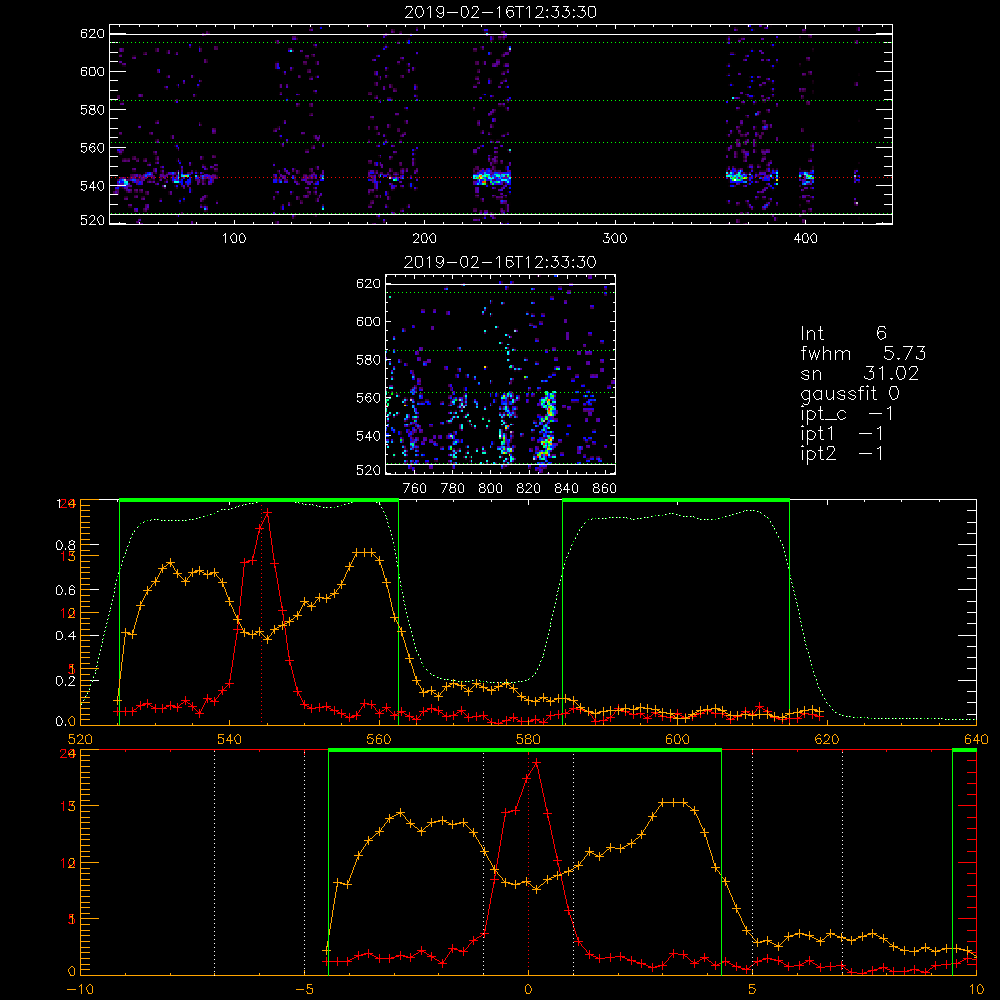Viewport: 1000px width, 1000px height.
Task: Click x-axis label '100' on top plot
Action: [234, 239]
